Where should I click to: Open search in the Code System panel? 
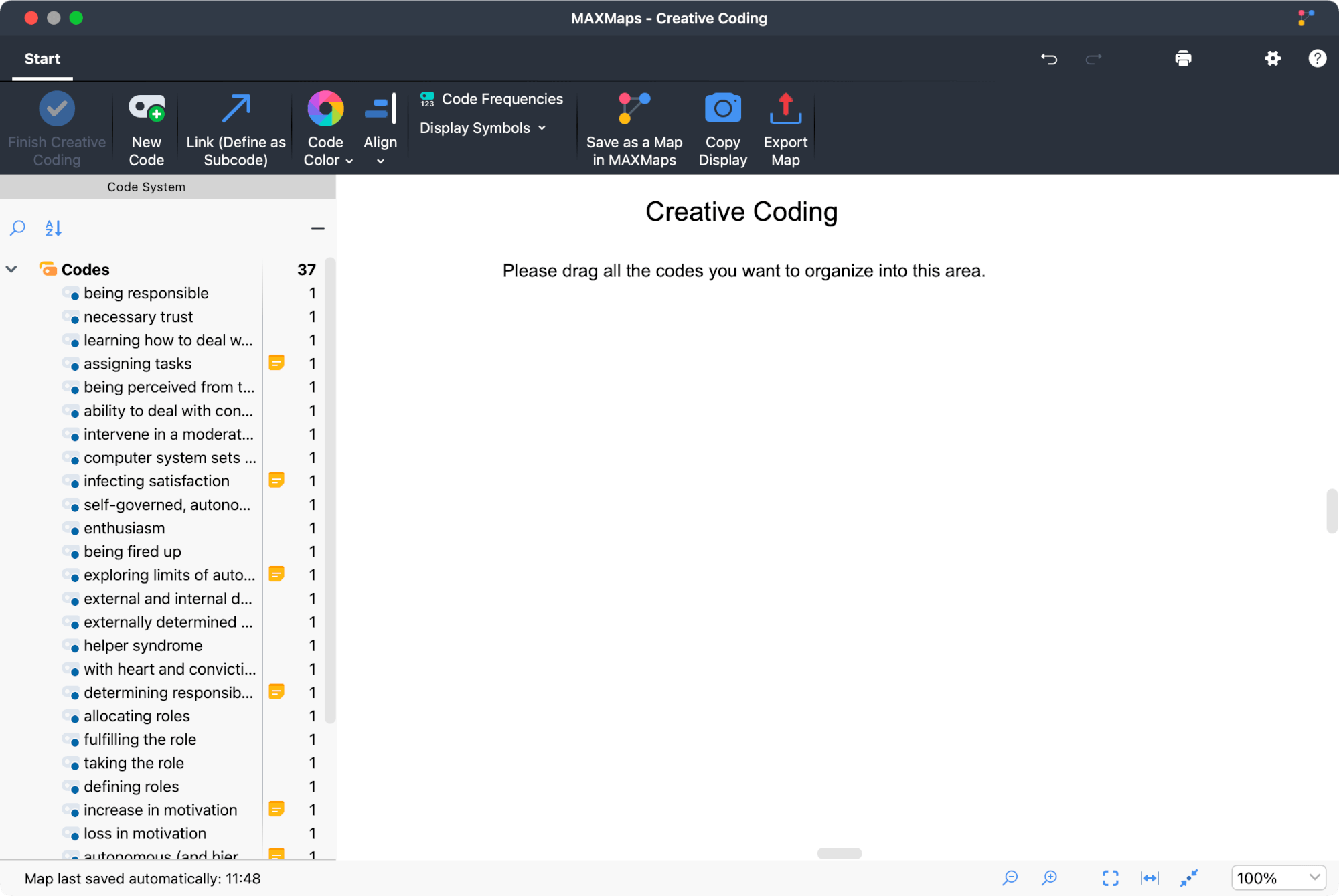[17, 228]
